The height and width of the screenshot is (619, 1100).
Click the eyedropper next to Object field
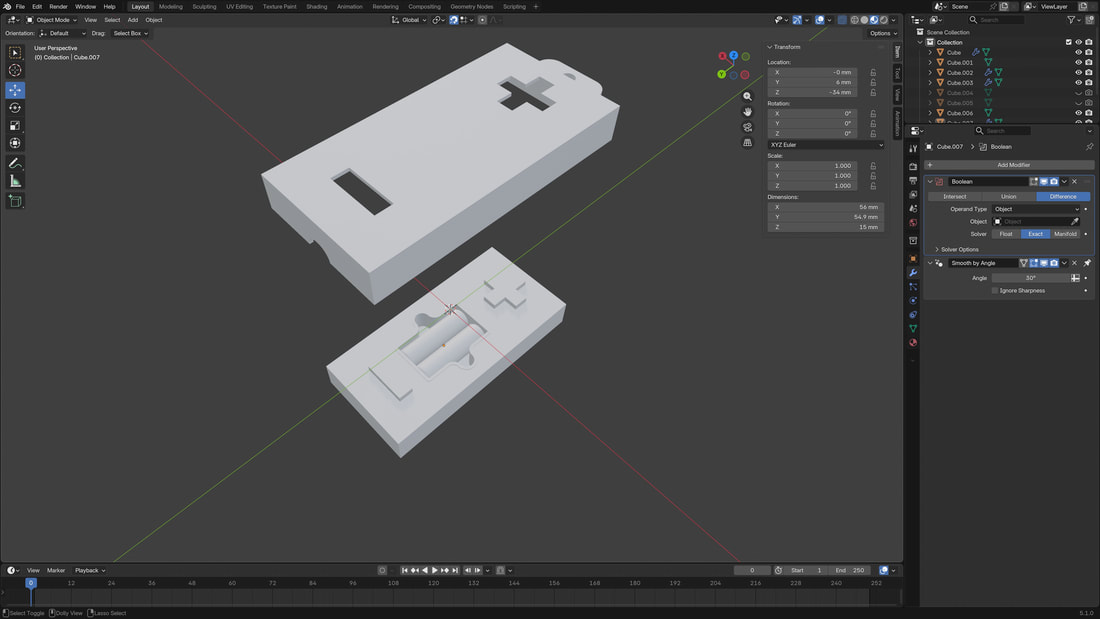pos(1075,221)
